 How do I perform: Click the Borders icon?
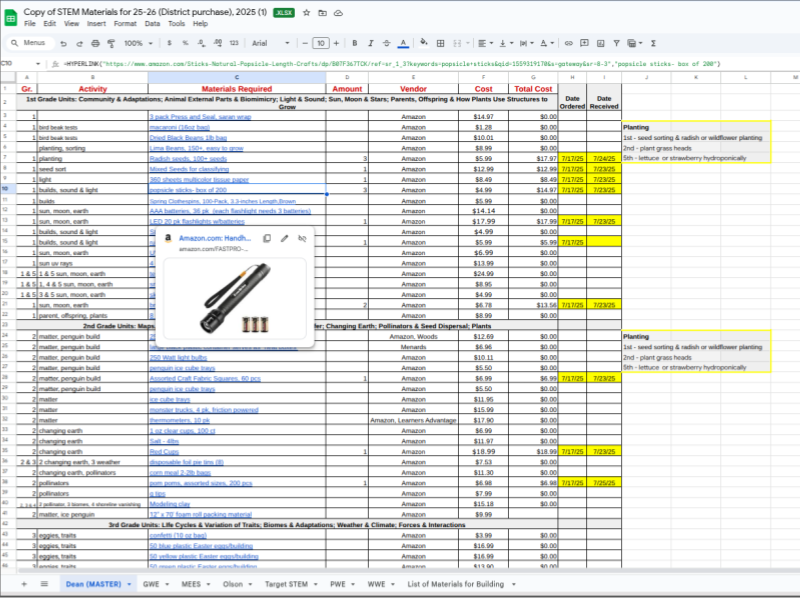pyautogui.click(x=440, y=43)
